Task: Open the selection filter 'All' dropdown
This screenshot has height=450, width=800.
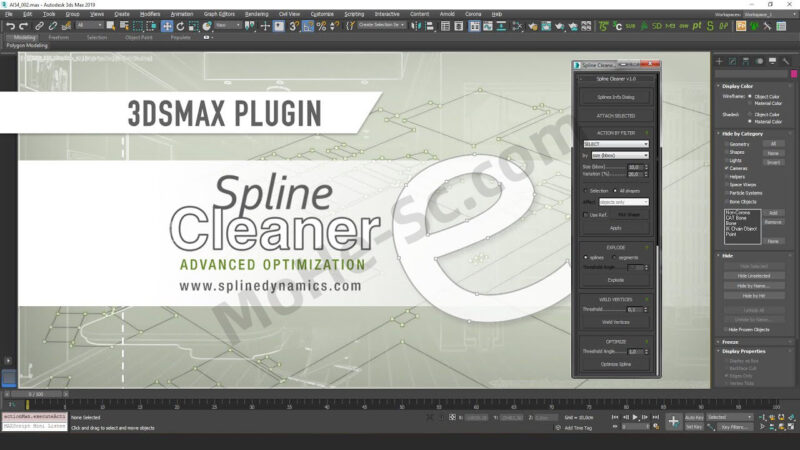Action: [89, 25]
